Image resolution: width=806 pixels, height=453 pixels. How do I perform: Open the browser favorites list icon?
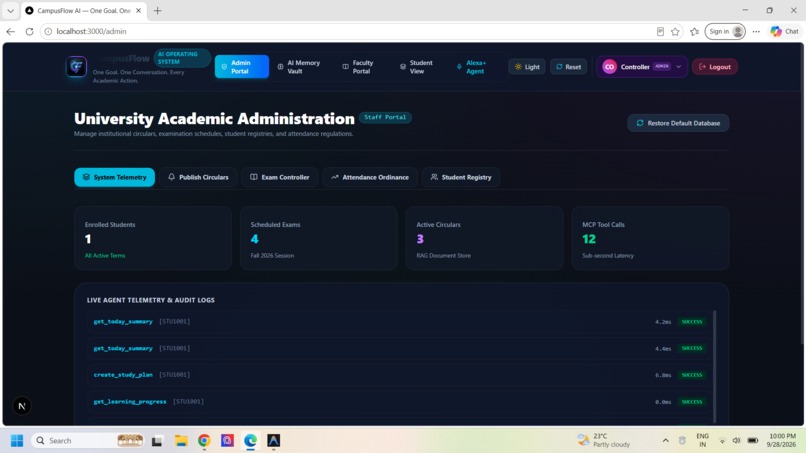tap(694, 31)
